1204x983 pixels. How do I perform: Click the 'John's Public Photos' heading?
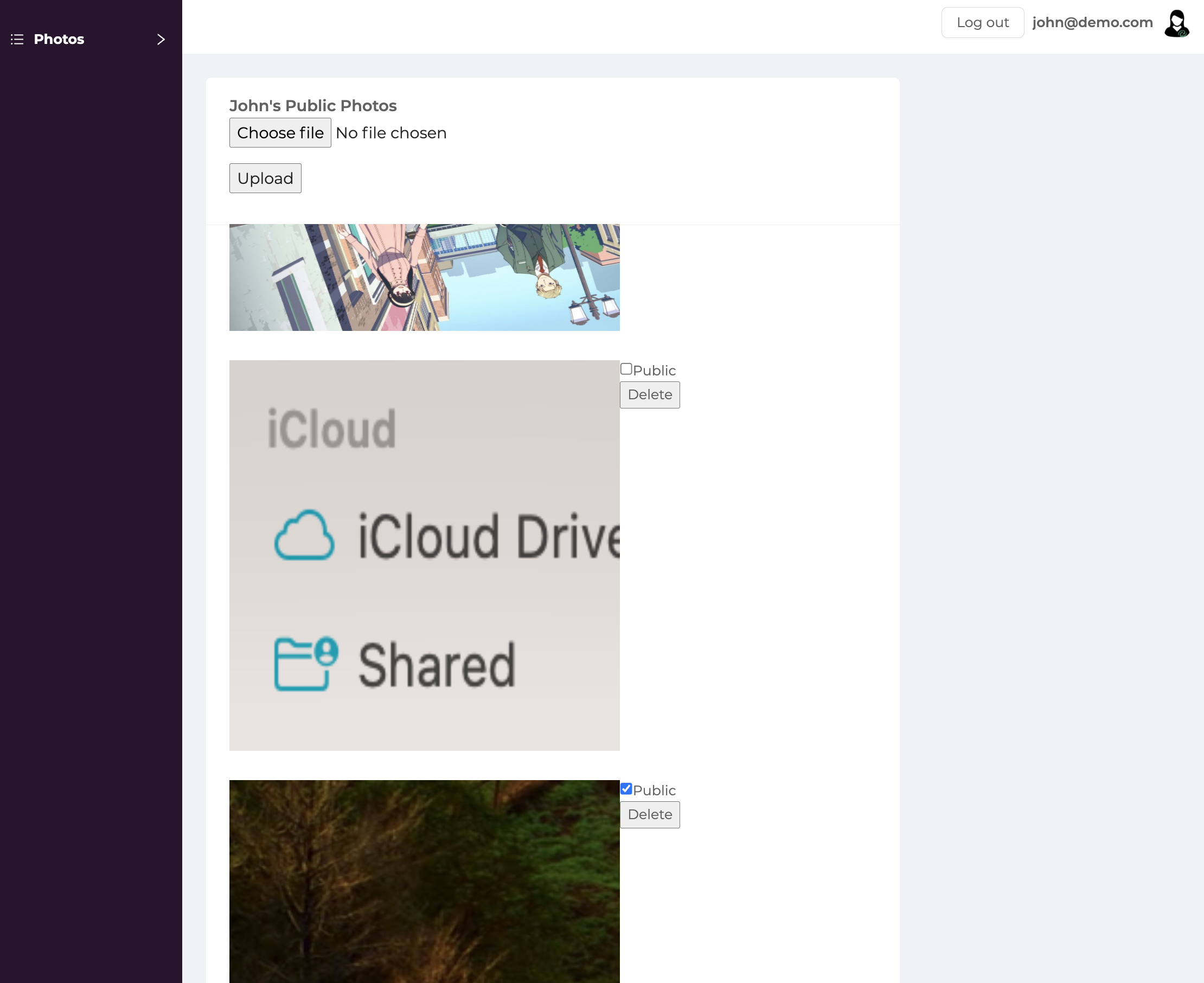[x=312, y=106]
